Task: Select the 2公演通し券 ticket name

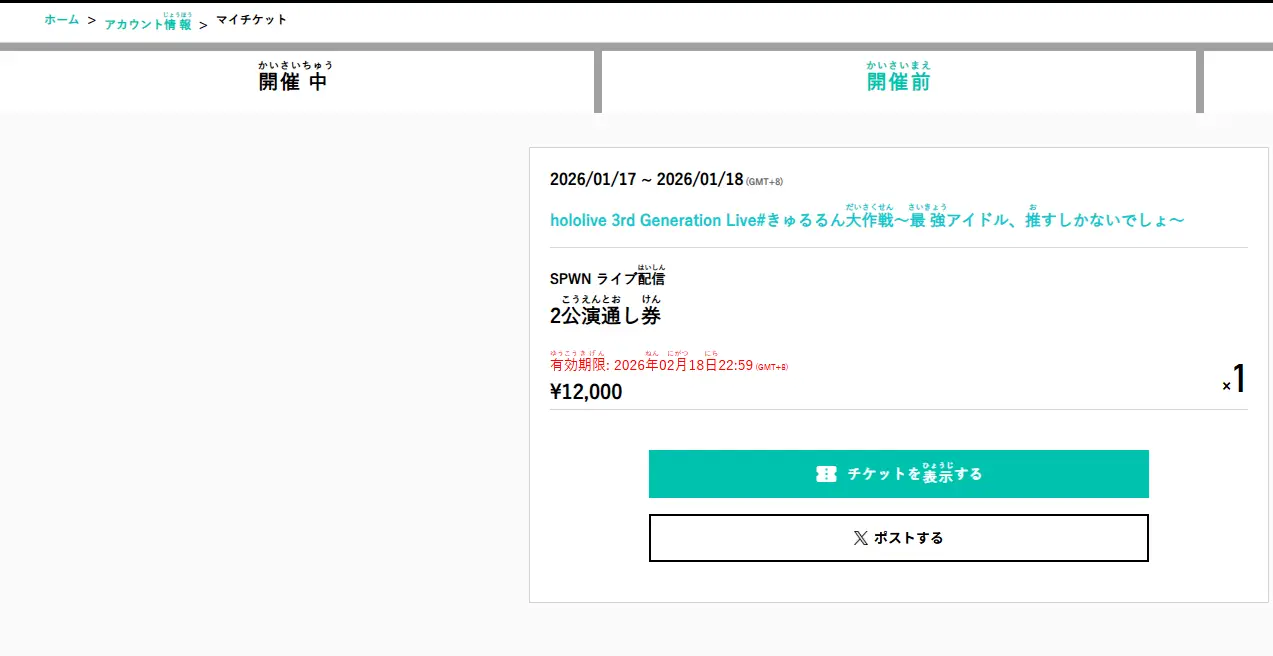Action: click(605, 315)
